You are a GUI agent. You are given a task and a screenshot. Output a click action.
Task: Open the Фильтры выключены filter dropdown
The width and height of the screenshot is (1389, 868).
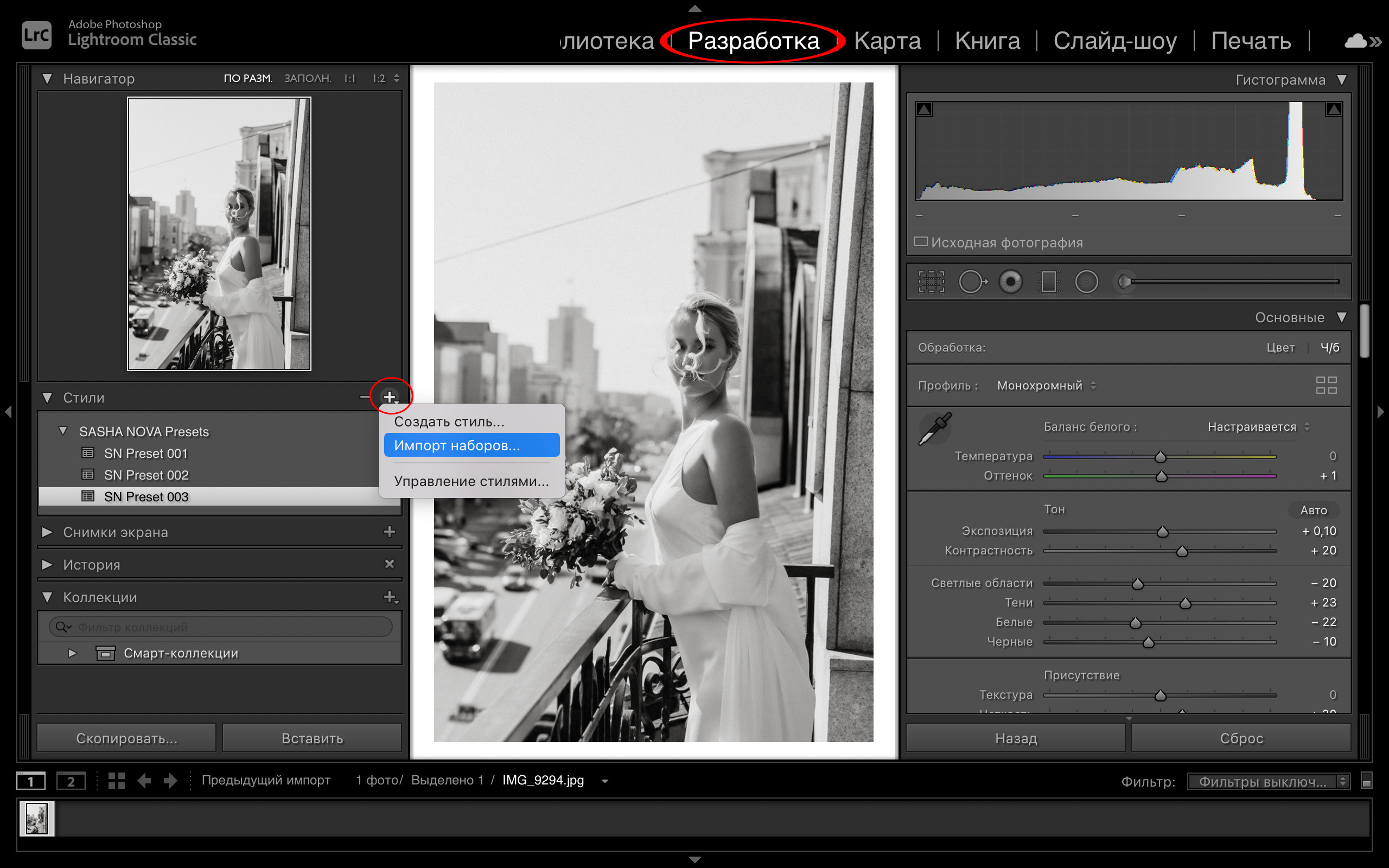point(1268,781)
